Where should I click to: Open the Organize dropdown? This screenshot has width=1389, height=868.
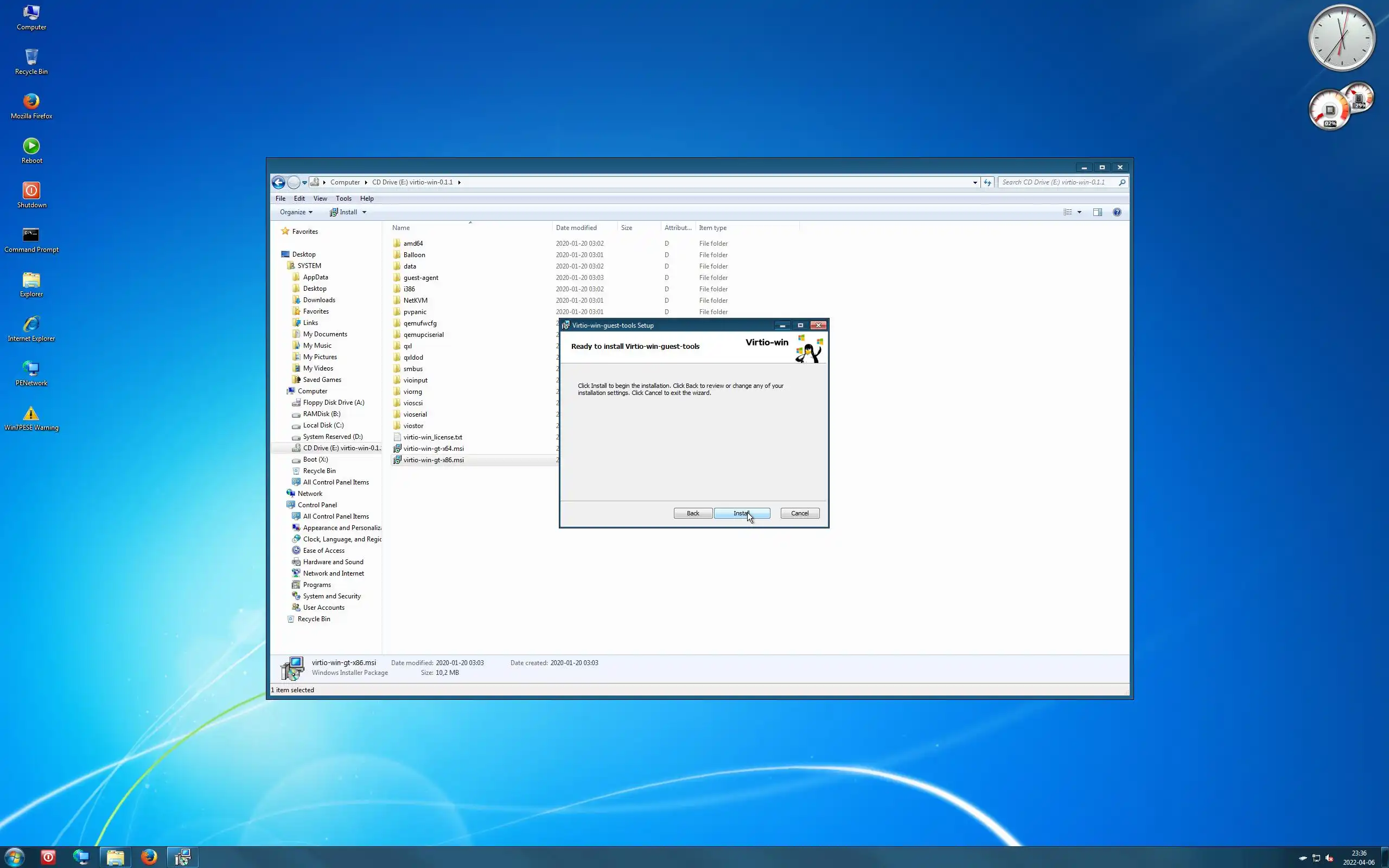pyautogui.click(x=296, y=213)
